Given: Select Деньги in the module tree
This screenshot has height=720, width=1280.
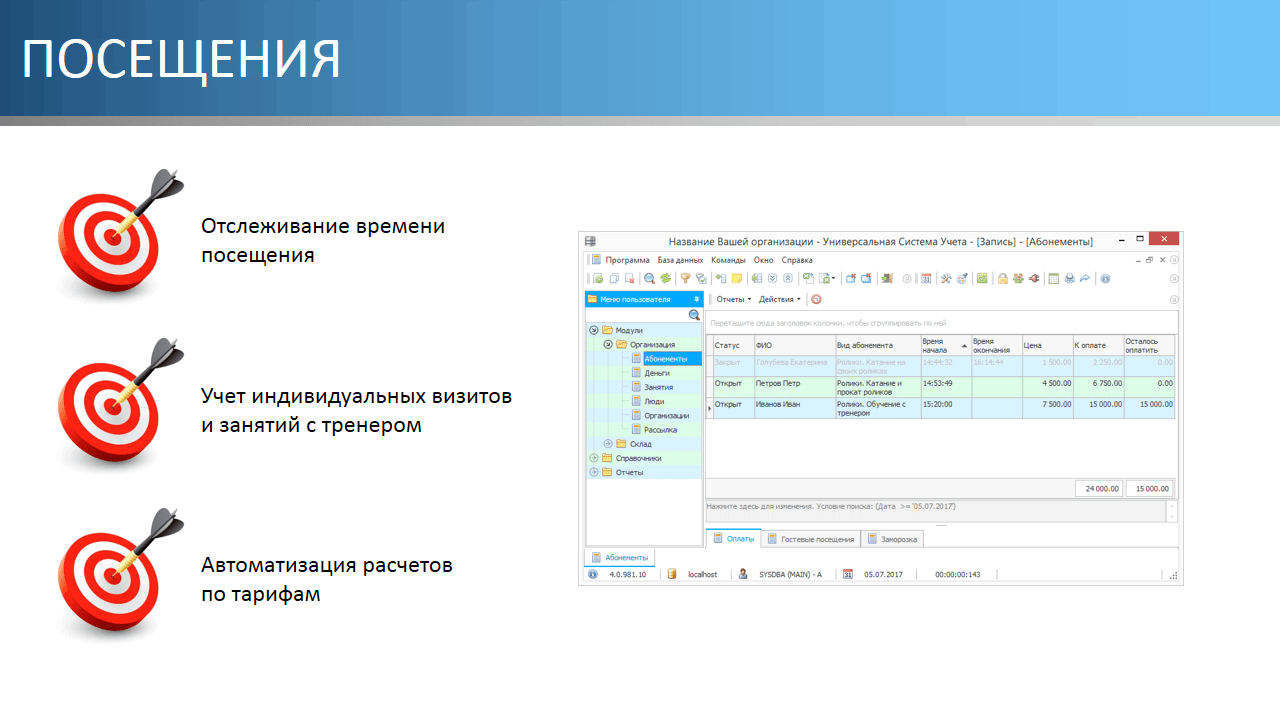Looking at the screenshot, I should (657, 373).
